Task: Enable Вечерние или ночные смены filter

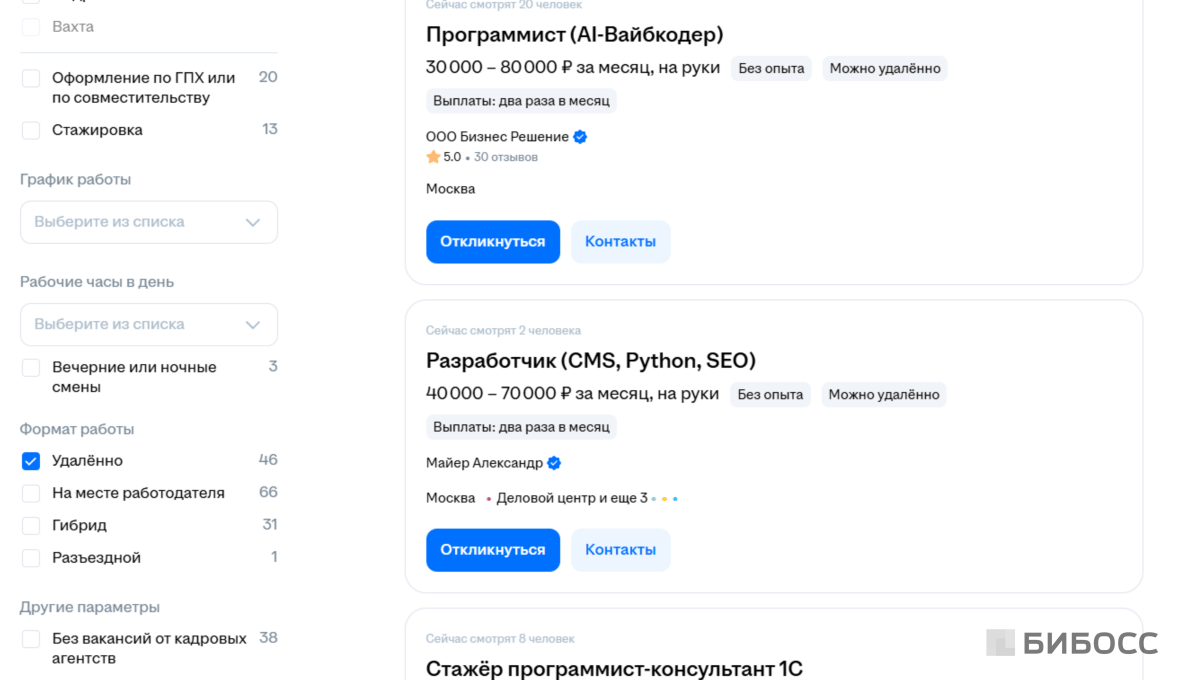Action: (x=31, y=368)
